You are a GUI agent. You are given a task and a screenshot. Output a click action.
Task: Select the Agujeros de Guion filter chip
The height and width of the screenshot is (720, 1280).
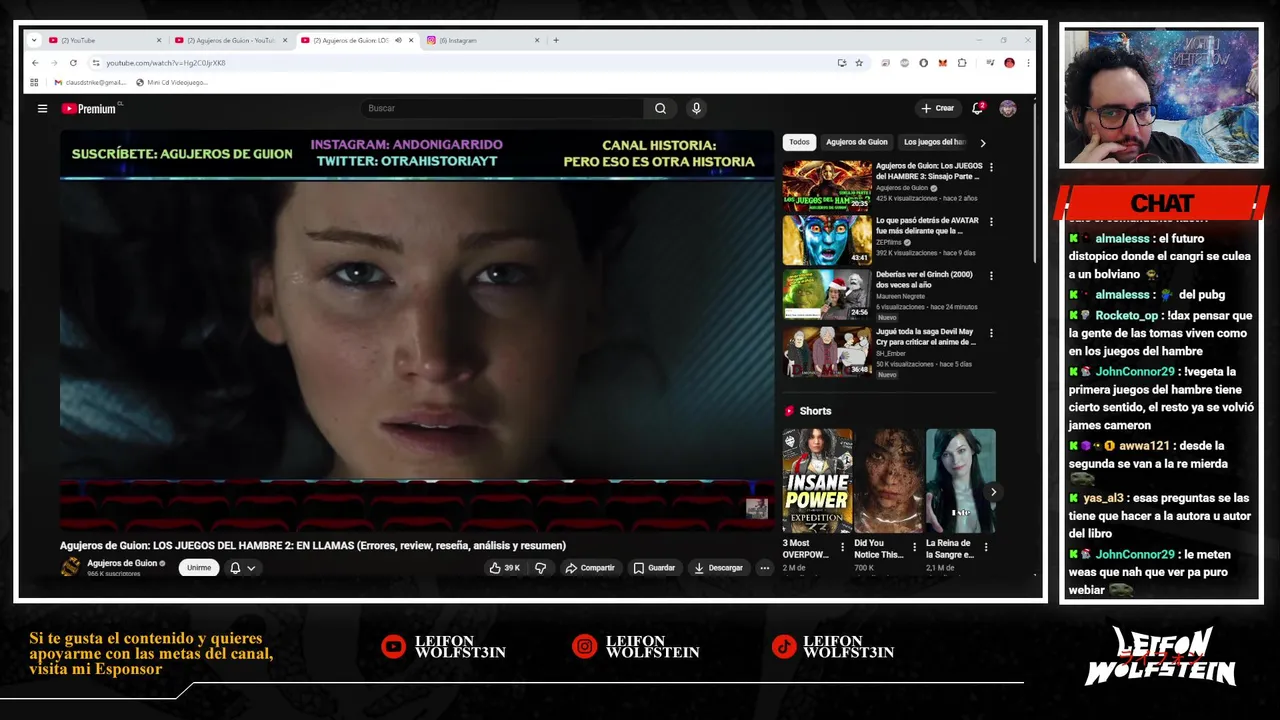tap(857, 142)
